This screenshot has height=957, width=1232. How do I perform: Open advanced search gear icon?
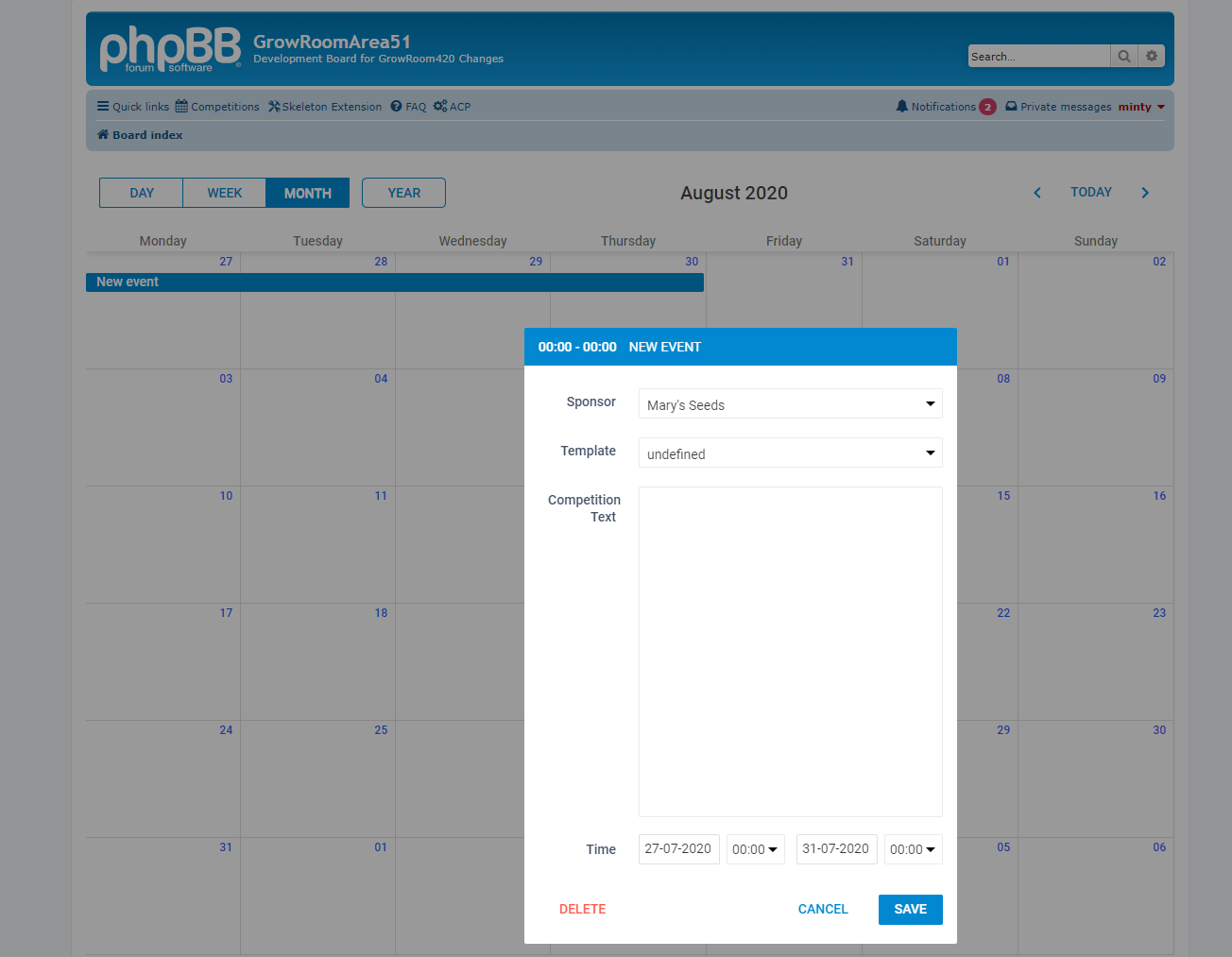click(x=1151, y=57)
